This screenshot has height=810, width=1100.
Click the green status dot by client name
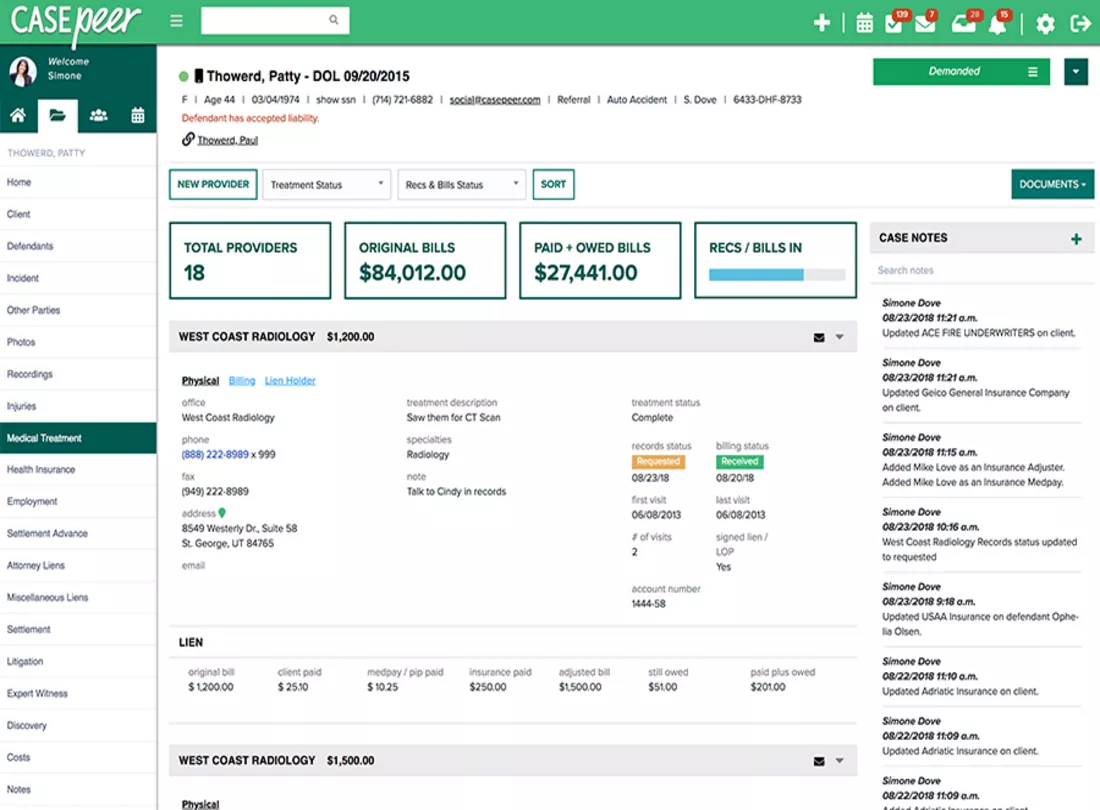coord(184,76)
